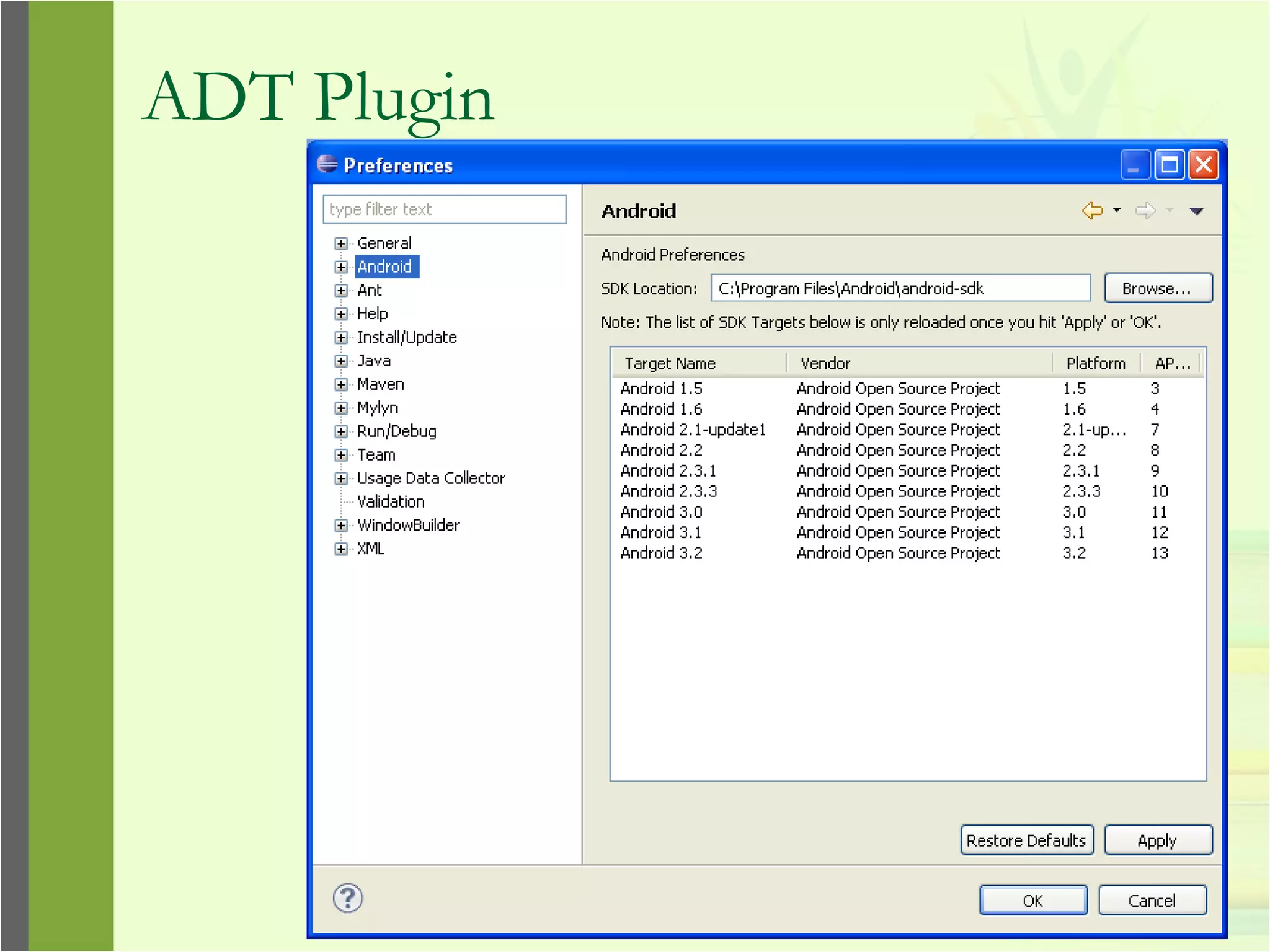Select the Android 2.3.1 target row

click(x=908, y=471)
